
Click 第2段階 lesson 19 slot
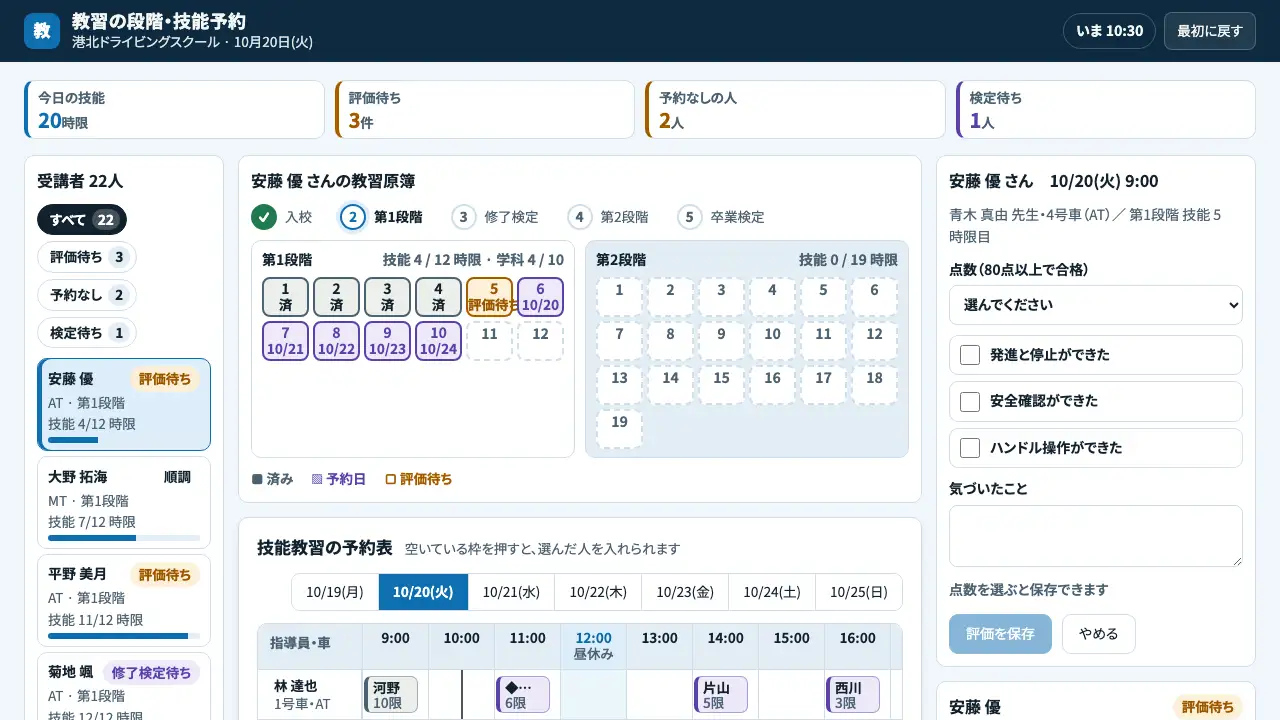click(619, 429)
